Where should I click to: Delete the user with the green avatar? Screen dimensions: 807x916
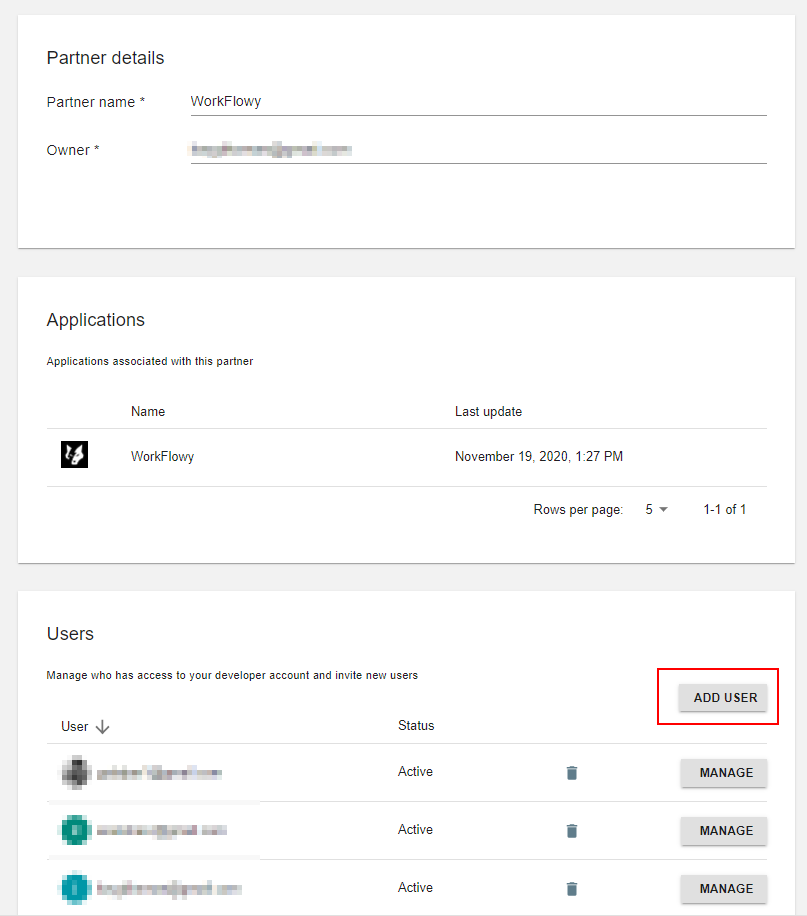pos(572,831)
